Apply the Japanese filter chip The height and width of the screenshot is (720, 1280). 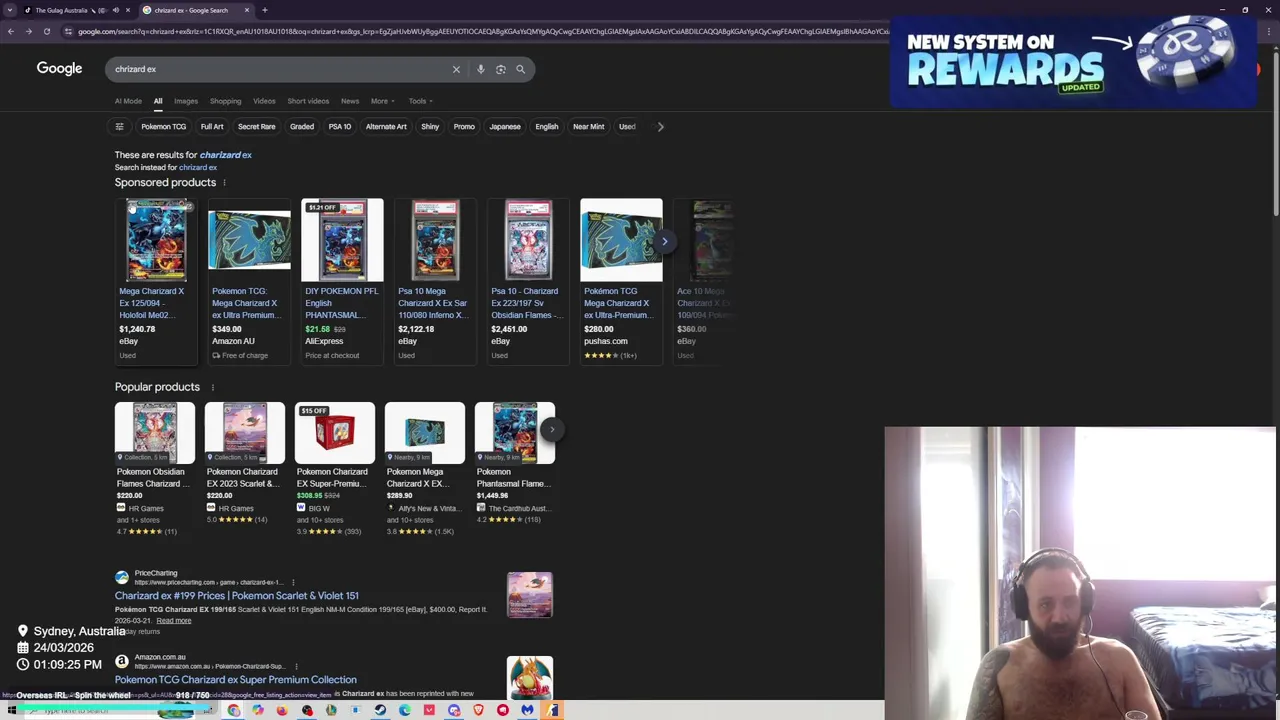(x=505, y=127)
